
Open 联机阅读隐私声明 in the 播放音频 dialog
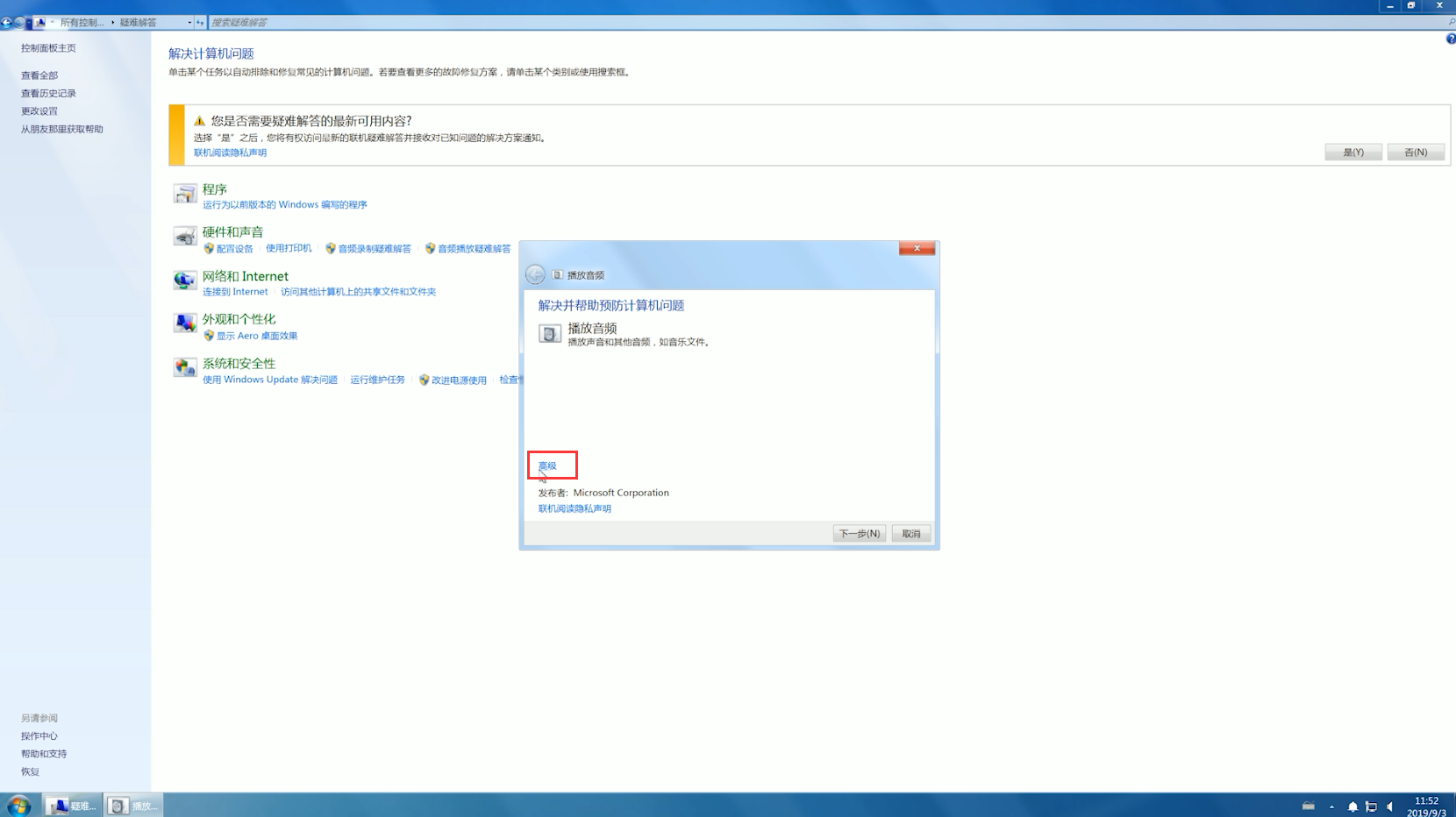click(x=575, y=508)
